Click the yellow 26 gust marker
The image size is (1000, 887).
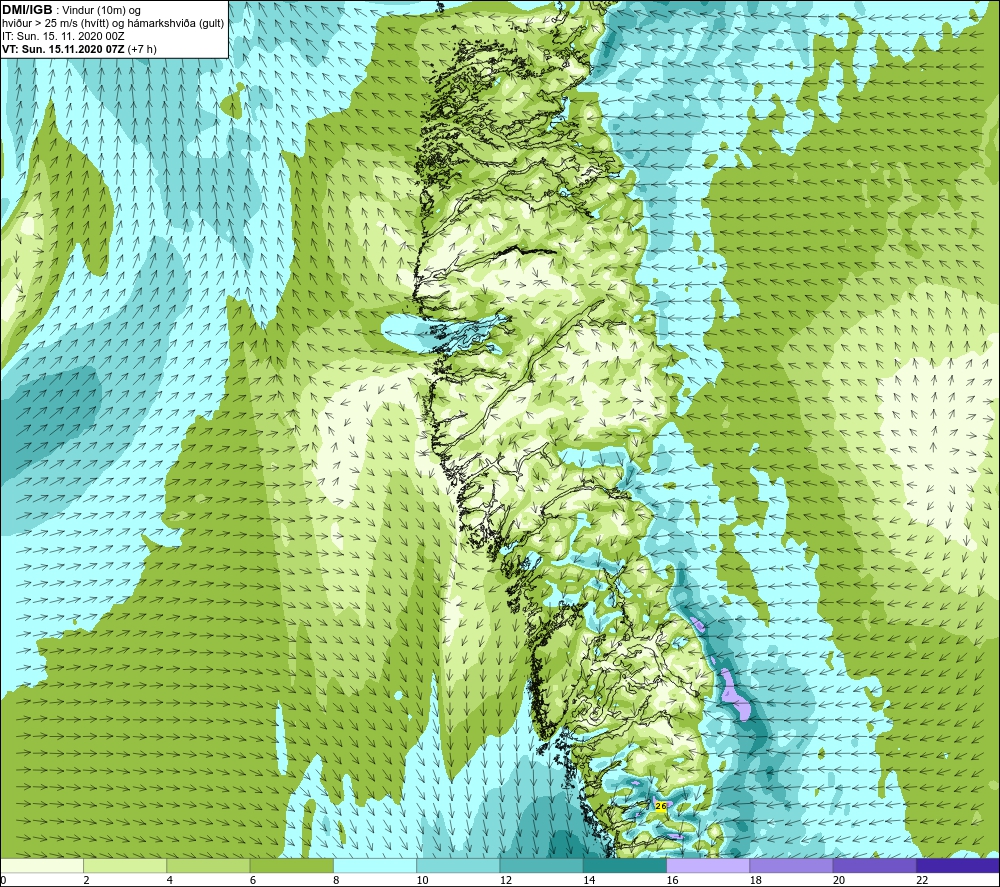[661, 806]
